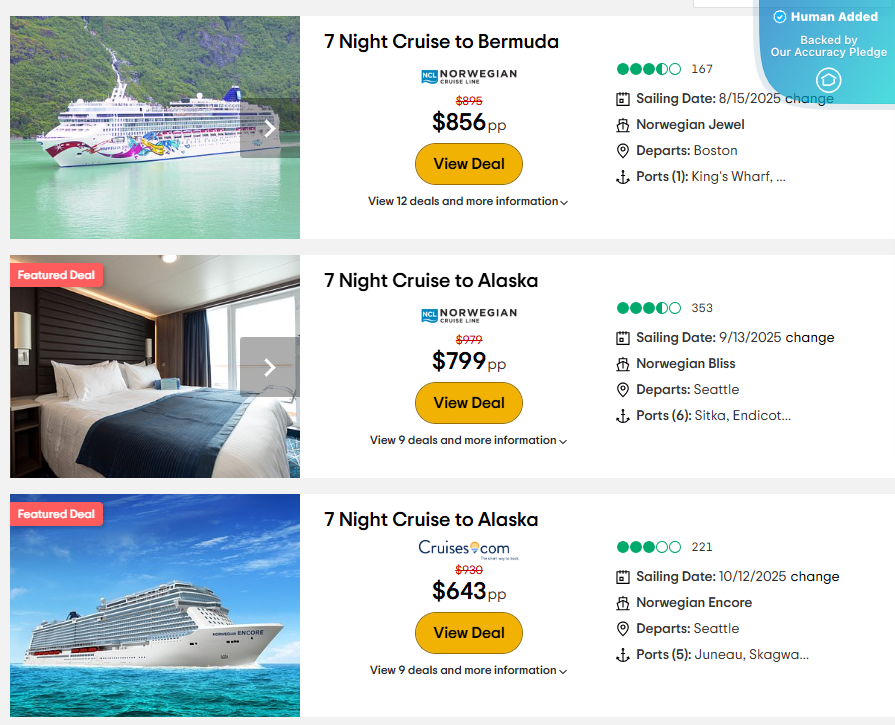Click the anchor icon next to King's Wharf ports
The height and width of the screenshot is (725, 895).
624,177
